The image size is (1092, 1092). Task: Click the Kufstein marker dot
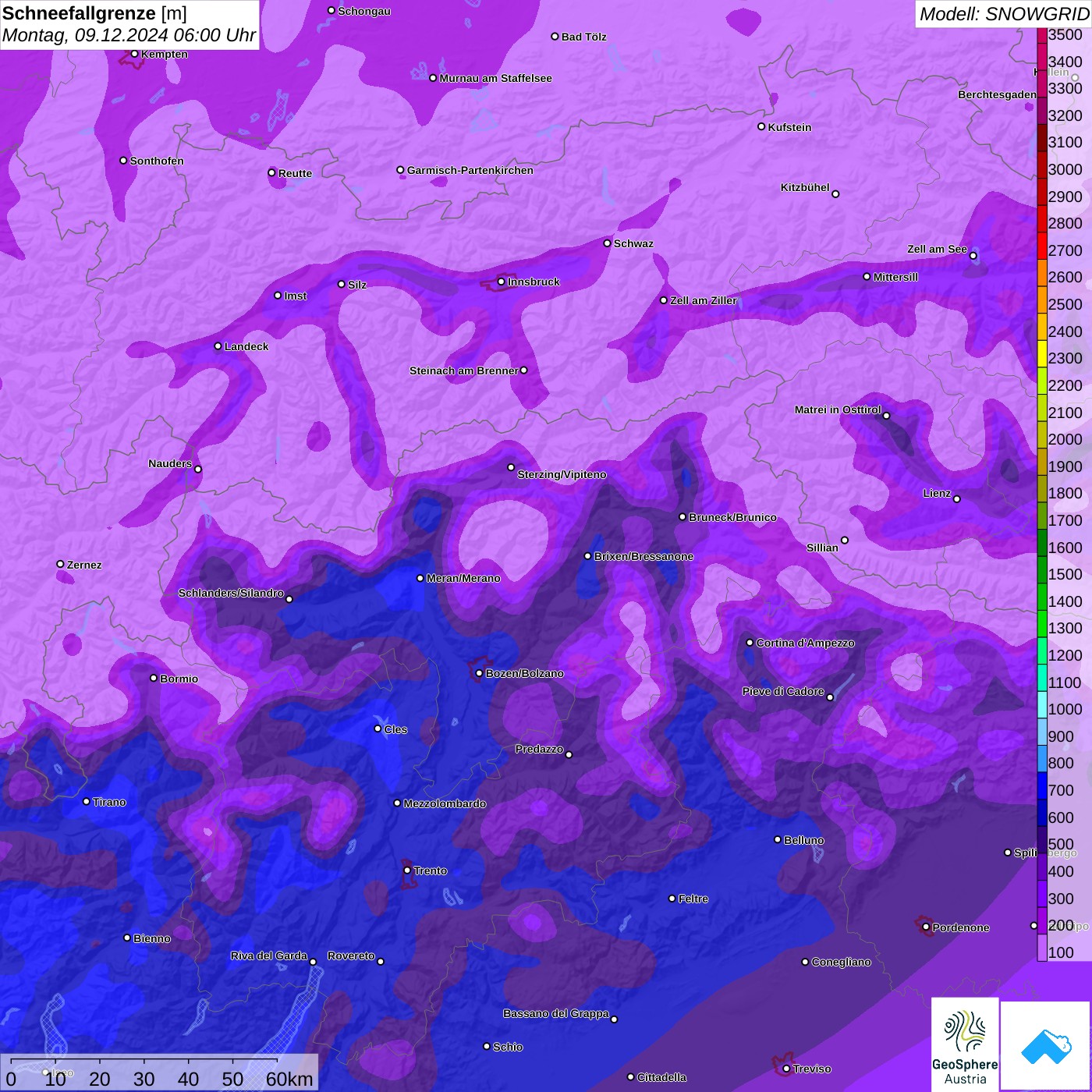click(x=761, y=126)
